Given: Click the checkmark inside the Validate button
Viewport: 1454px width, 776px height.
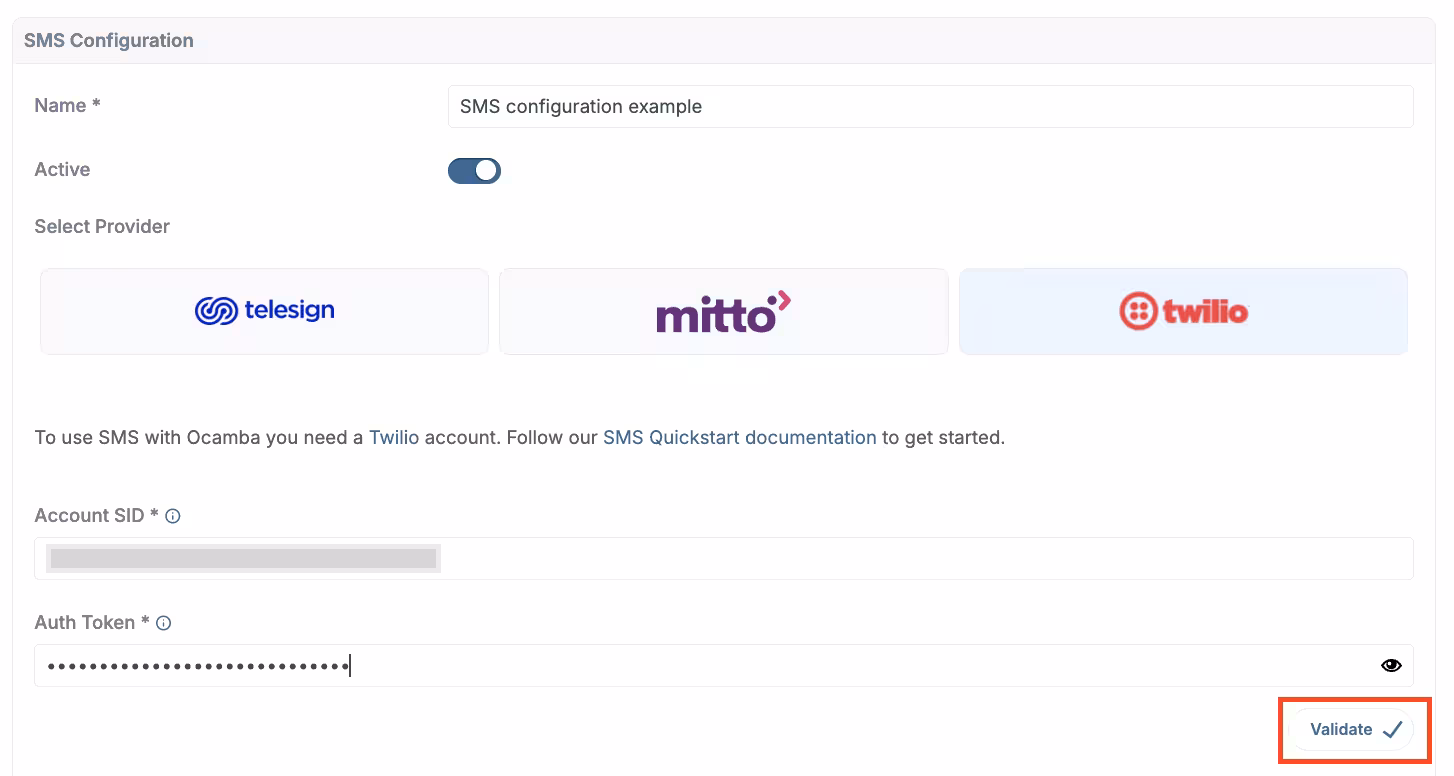Looking at the screenshot, I should pos(1391,729).
